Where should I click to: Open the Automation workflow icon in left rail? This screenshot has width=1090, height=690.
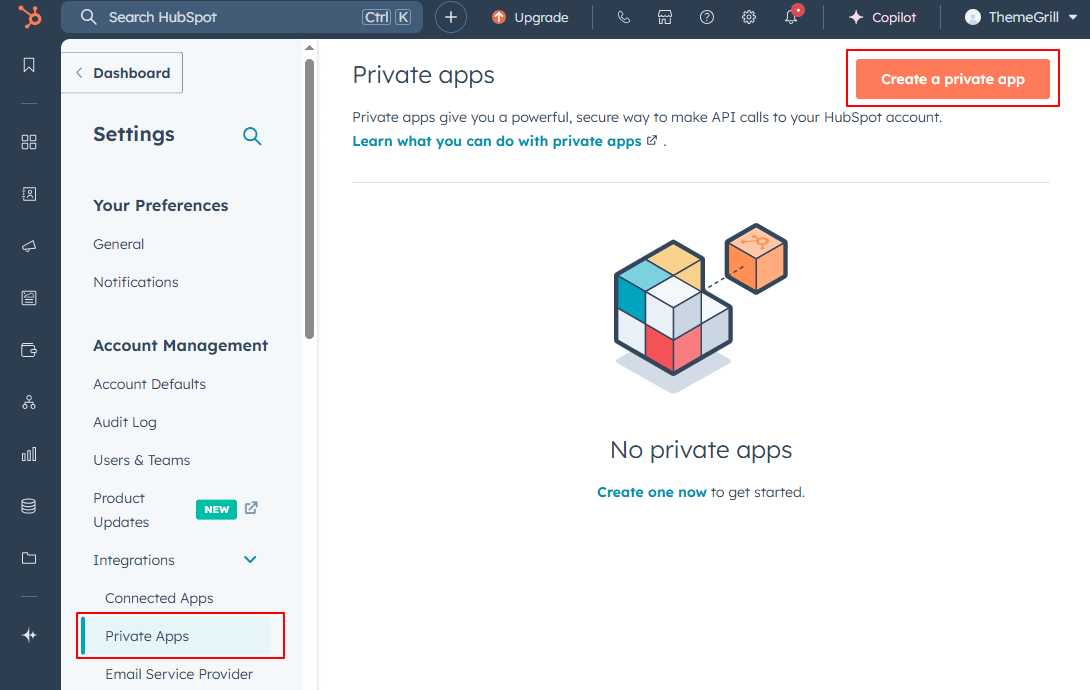click(x=29, y=402)
